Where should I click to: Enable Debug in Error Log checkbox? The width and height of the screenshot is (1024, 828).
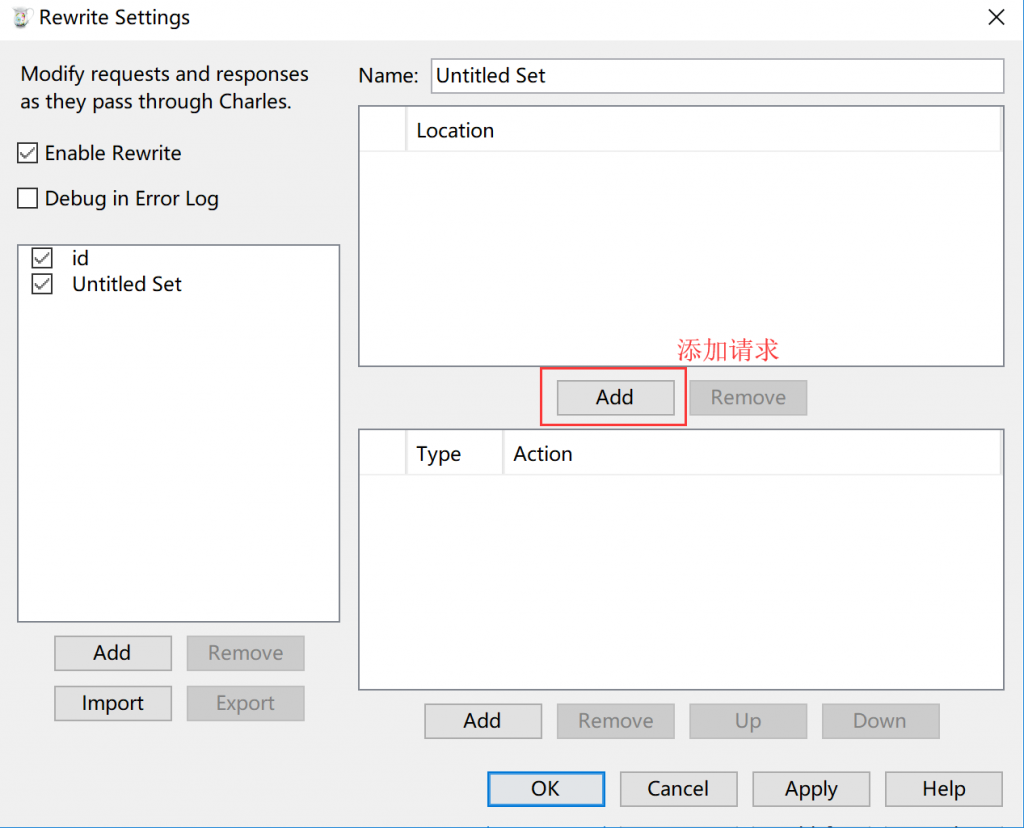click(x=27, y=199)
